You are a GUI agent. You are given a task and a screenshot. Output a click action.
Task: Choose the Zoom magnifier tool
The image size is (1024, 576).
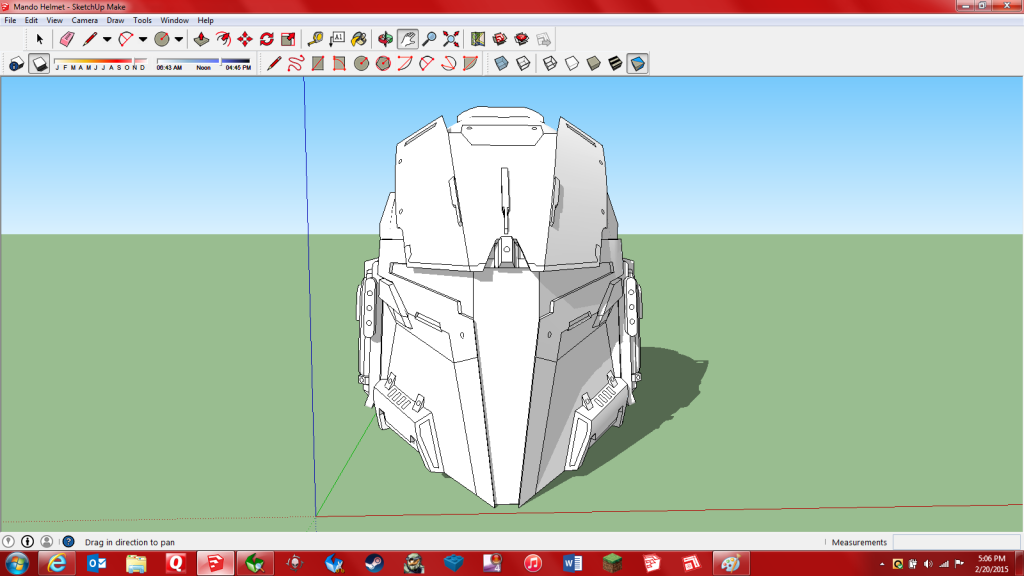click(x=429, y=39)
